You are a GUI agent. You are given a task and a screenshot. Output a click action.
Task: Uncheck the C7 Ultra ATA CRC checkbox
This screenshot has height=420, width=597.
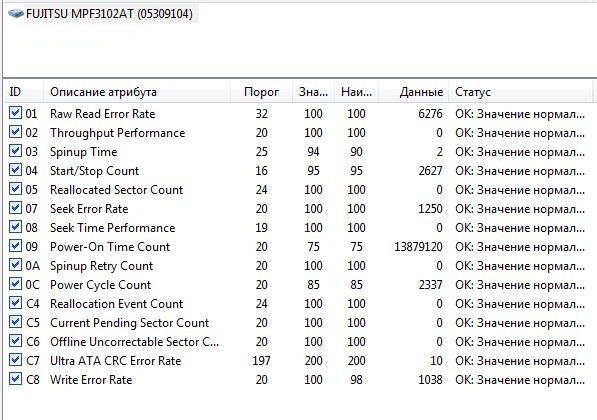pos(15,360)
